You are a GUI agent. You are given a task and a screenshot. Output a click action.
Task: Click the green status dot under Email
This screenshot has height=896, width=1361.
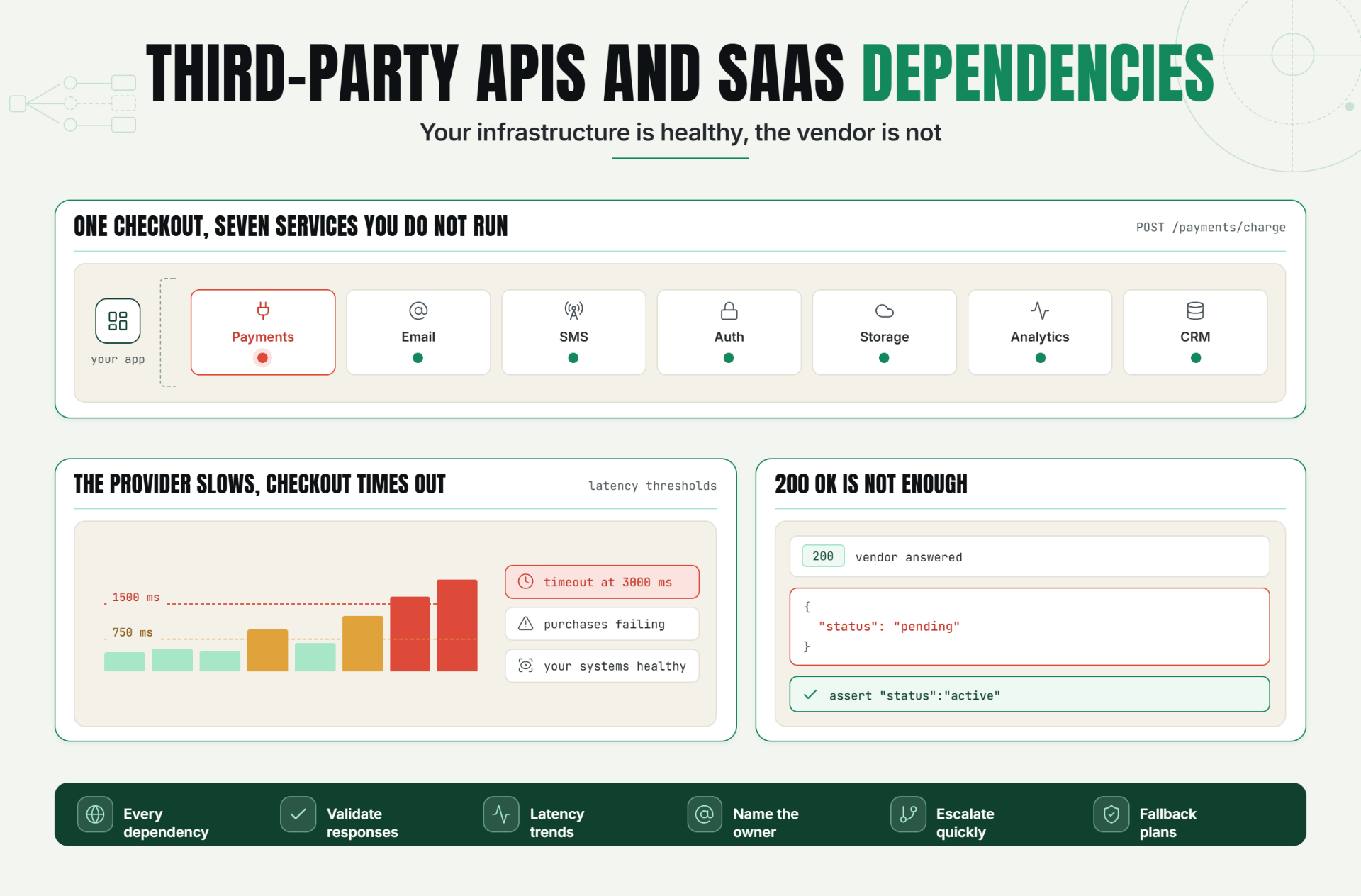tap(418, 358)
